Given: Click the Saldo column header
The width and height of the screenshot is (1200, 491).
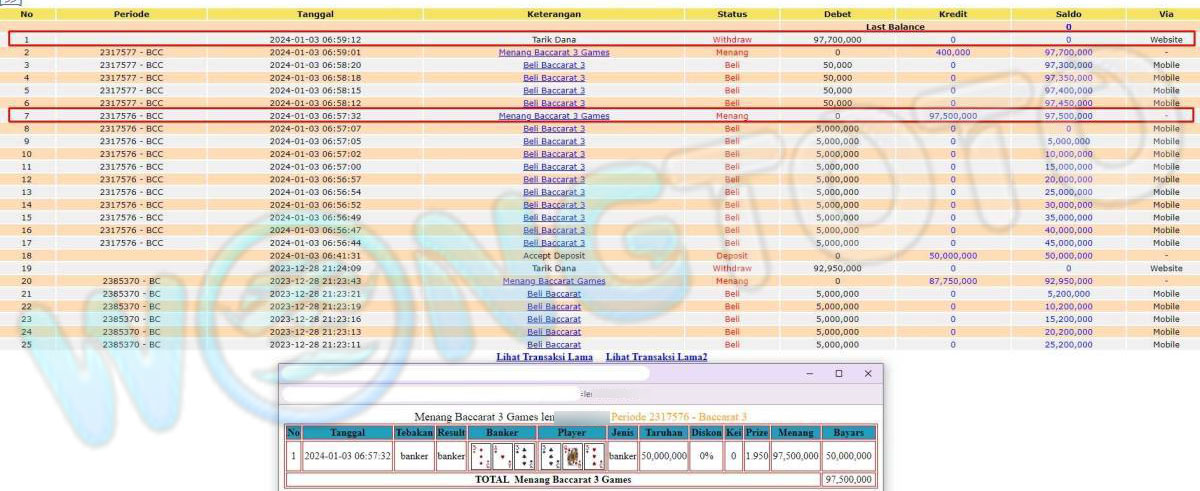Looking at the screenshot, I should point(1068,15).
